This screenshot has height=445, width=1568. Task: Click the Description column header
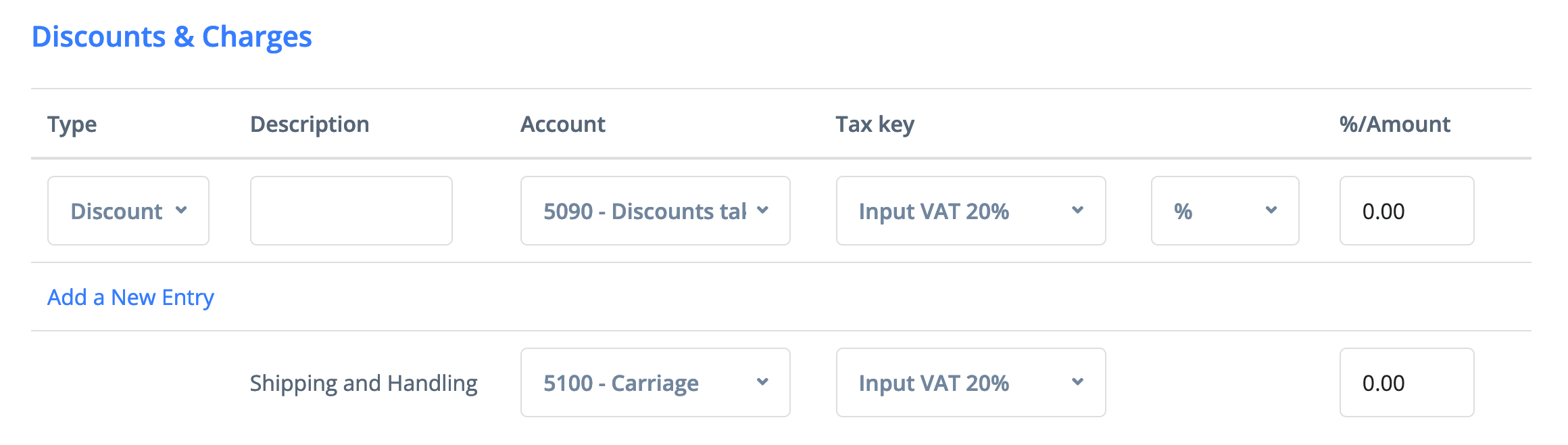coord(310,124)
